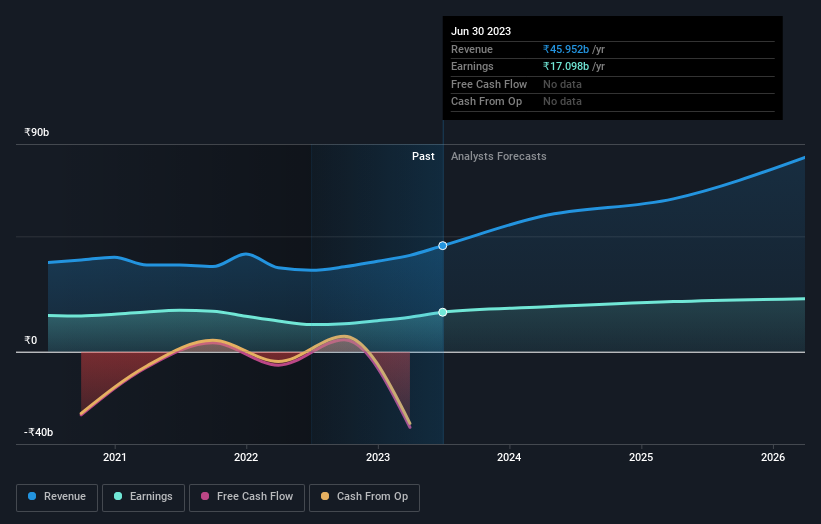The height and width of the screenshot is (524, 821).
Task: Click the Past label on the chart
Action: [423, 156]
